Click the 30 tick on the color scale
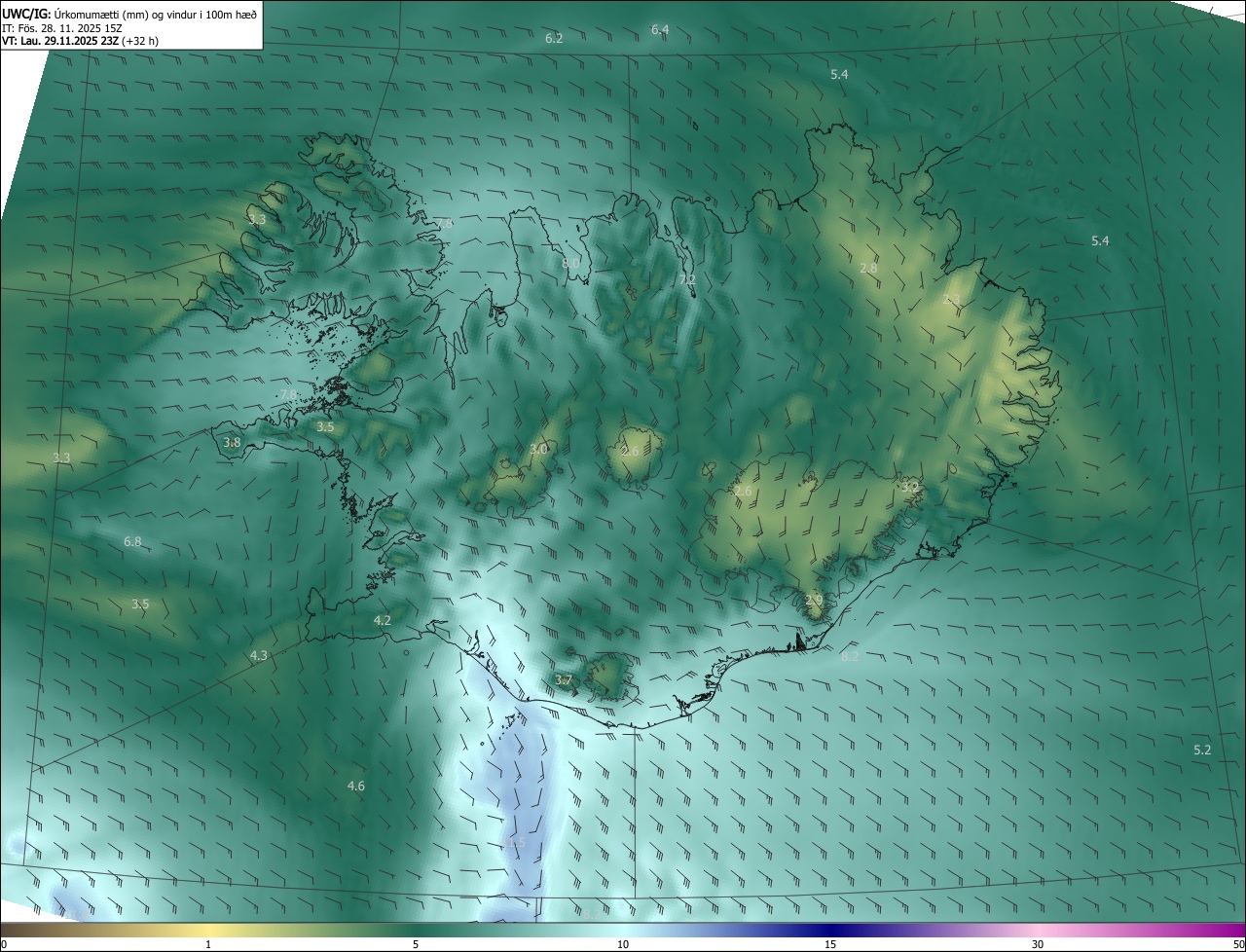This screenshot has height=952, width=1246. point(1038,944)
